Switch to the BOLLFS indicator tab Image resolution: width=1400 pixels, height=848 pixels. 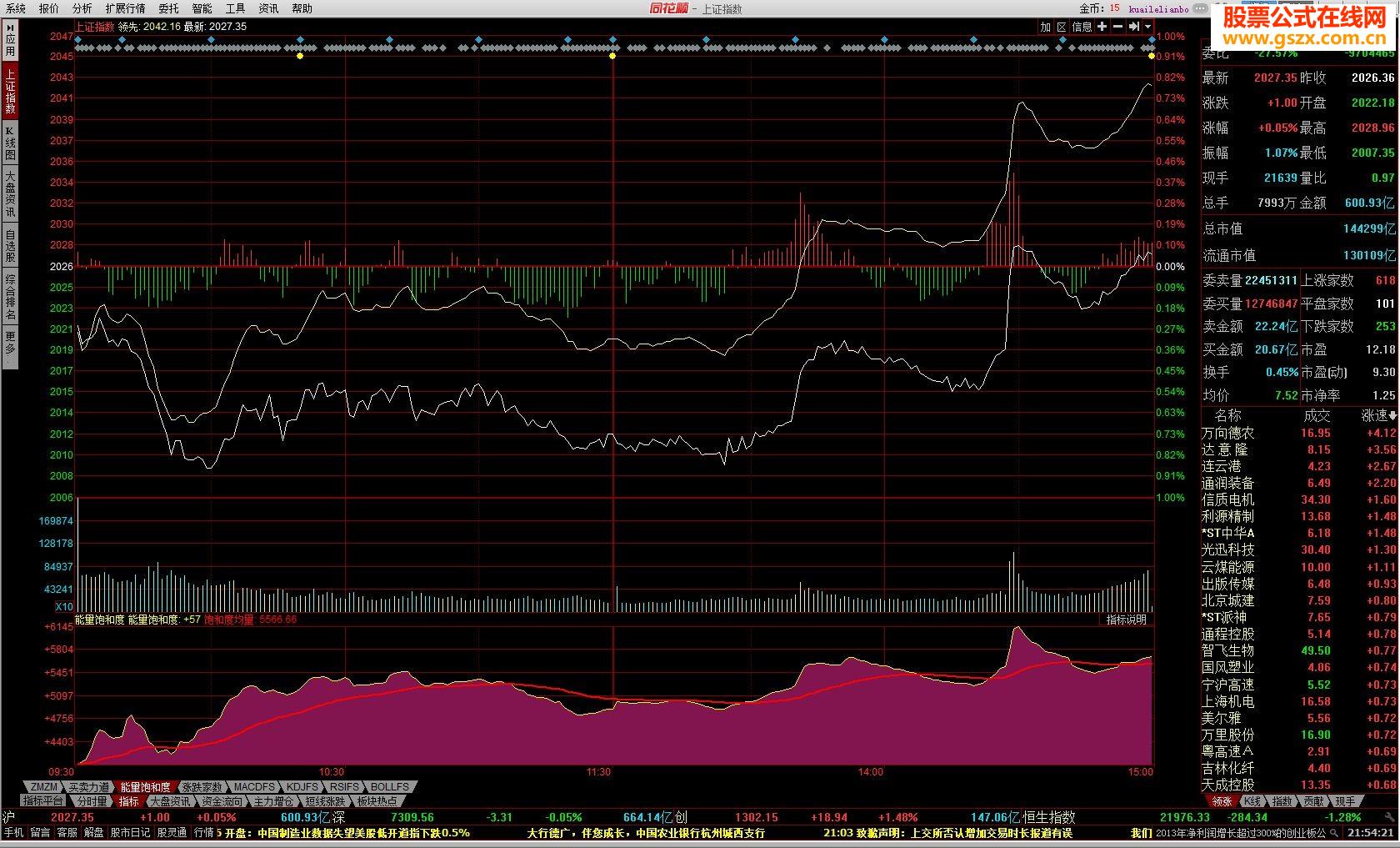click(389, 787)
